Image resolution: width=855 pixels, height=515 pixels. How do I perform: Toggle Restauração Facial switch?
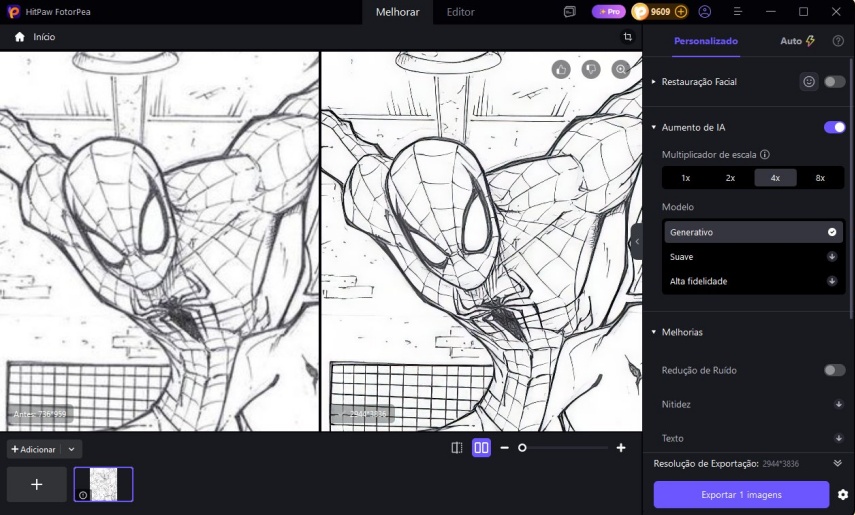pyautogui.click(x=834, y=82)
